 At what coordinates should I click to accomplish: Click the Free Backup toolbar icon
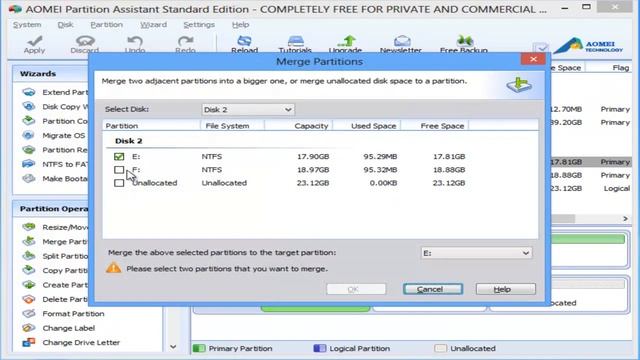point(464,41)
